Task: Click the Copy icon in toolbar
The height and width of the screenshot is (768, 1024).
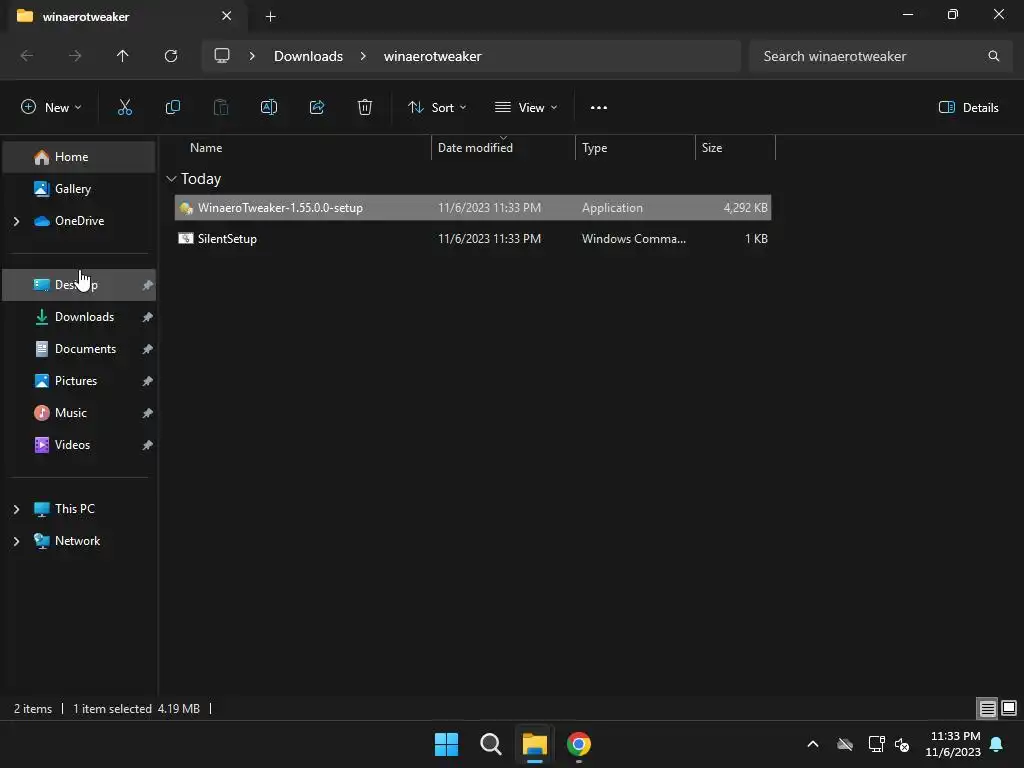Action: click(x=172, y=108)
